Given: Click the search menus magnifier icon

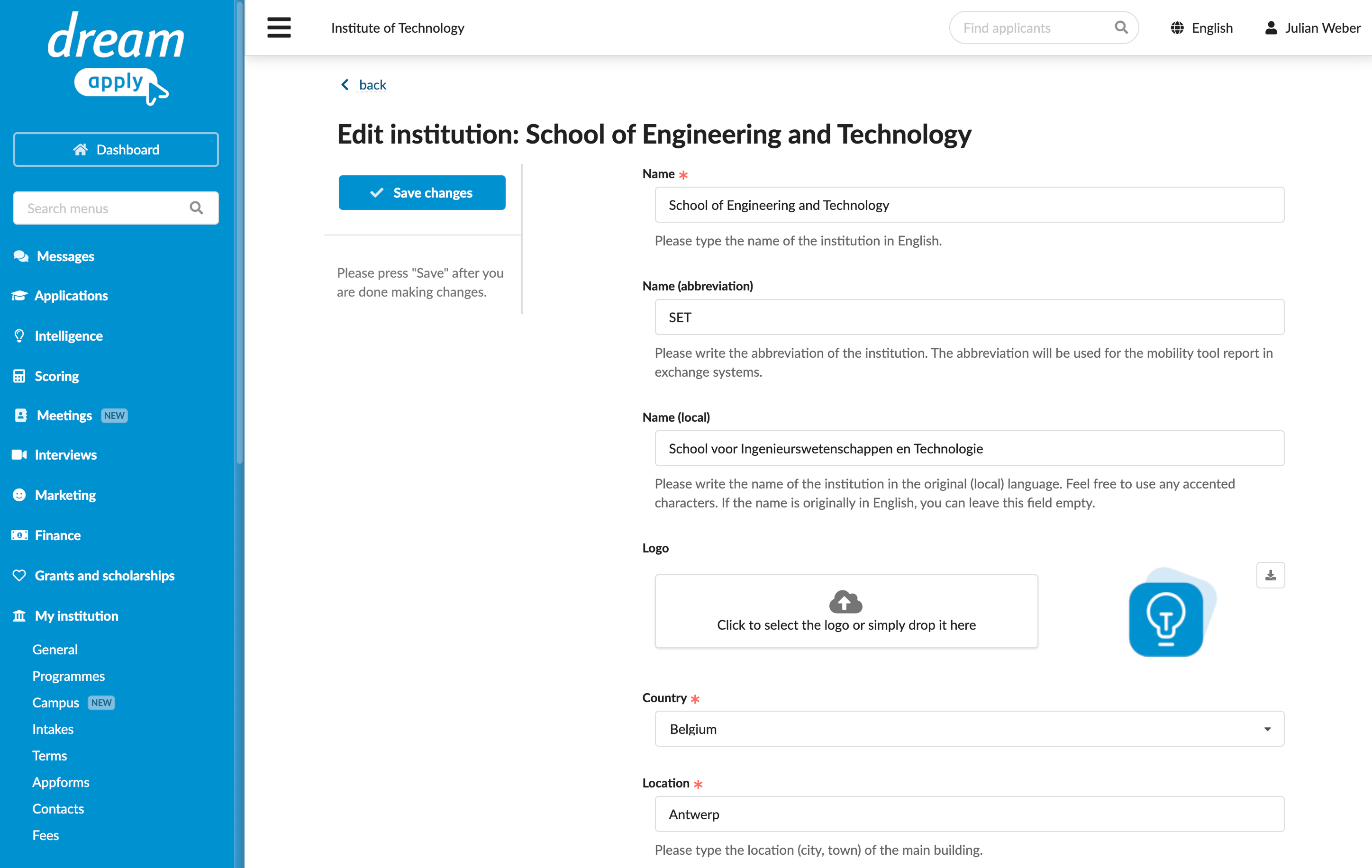Looking at the screenshot, I should [x=196, y=208].
